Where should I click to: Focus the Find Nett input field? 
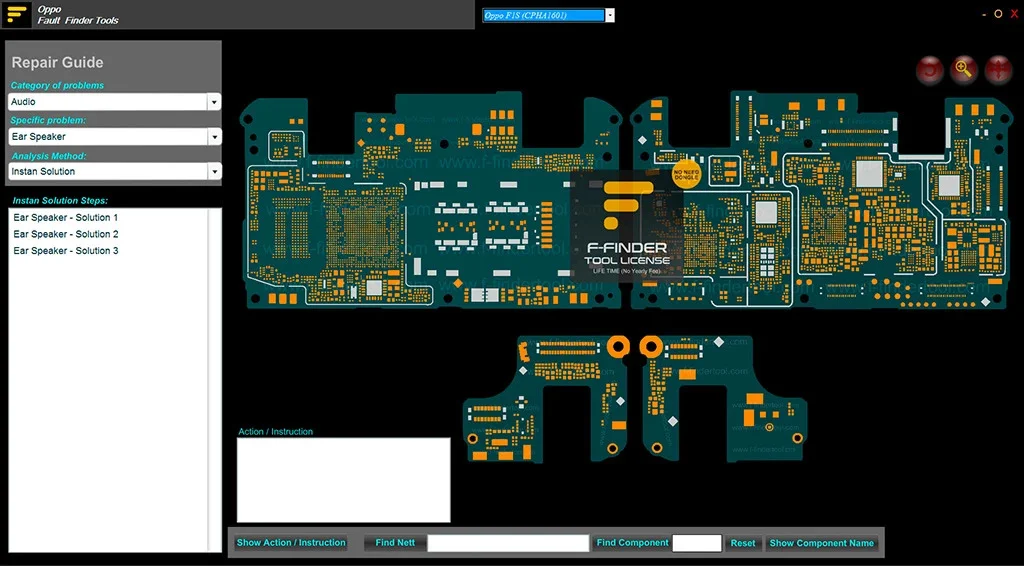(x=508, y=543)
